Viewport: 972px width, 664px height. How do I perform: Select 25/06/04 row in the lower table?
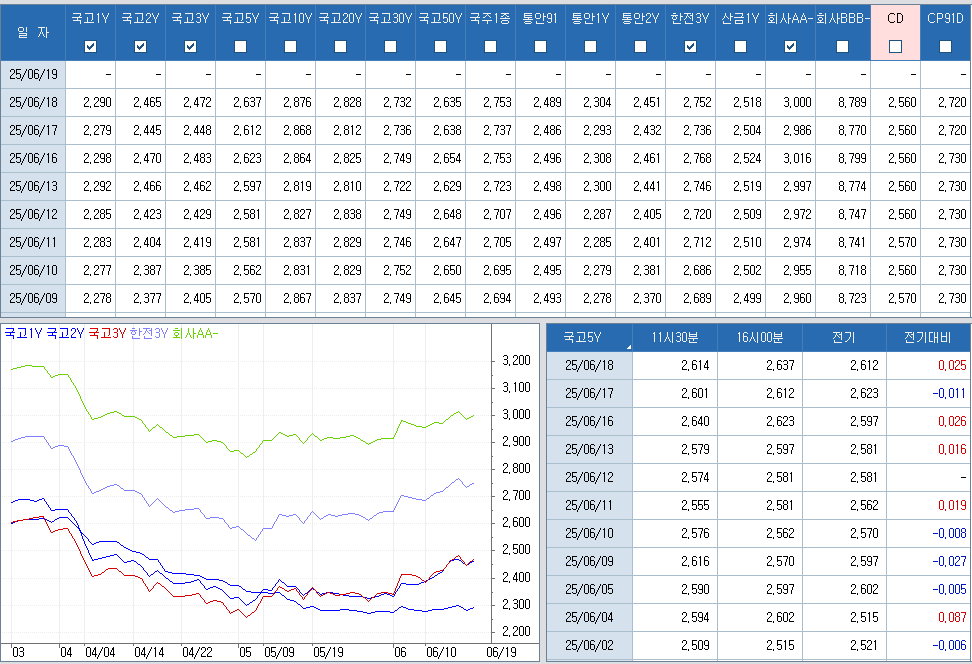point(590,617)
